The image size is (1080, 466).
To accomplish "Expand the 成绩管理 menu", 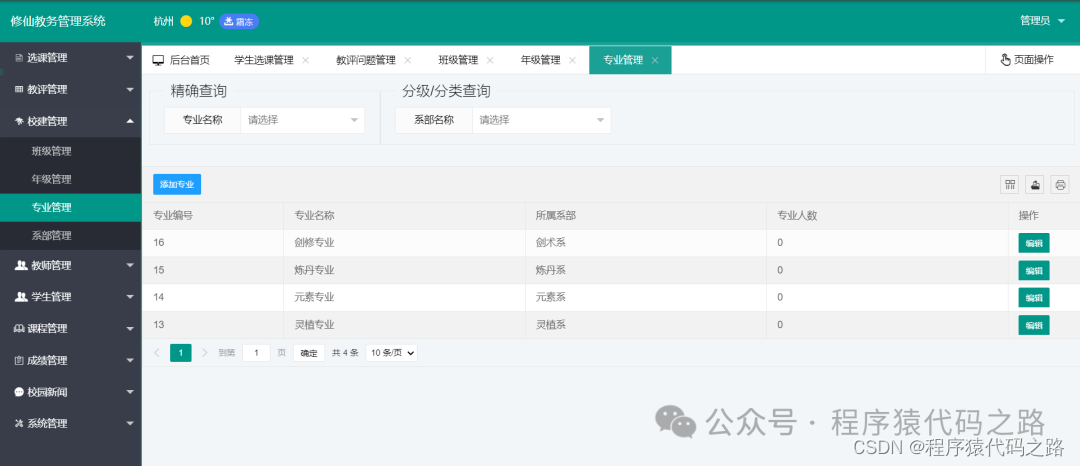I will (x=130, y=361).
